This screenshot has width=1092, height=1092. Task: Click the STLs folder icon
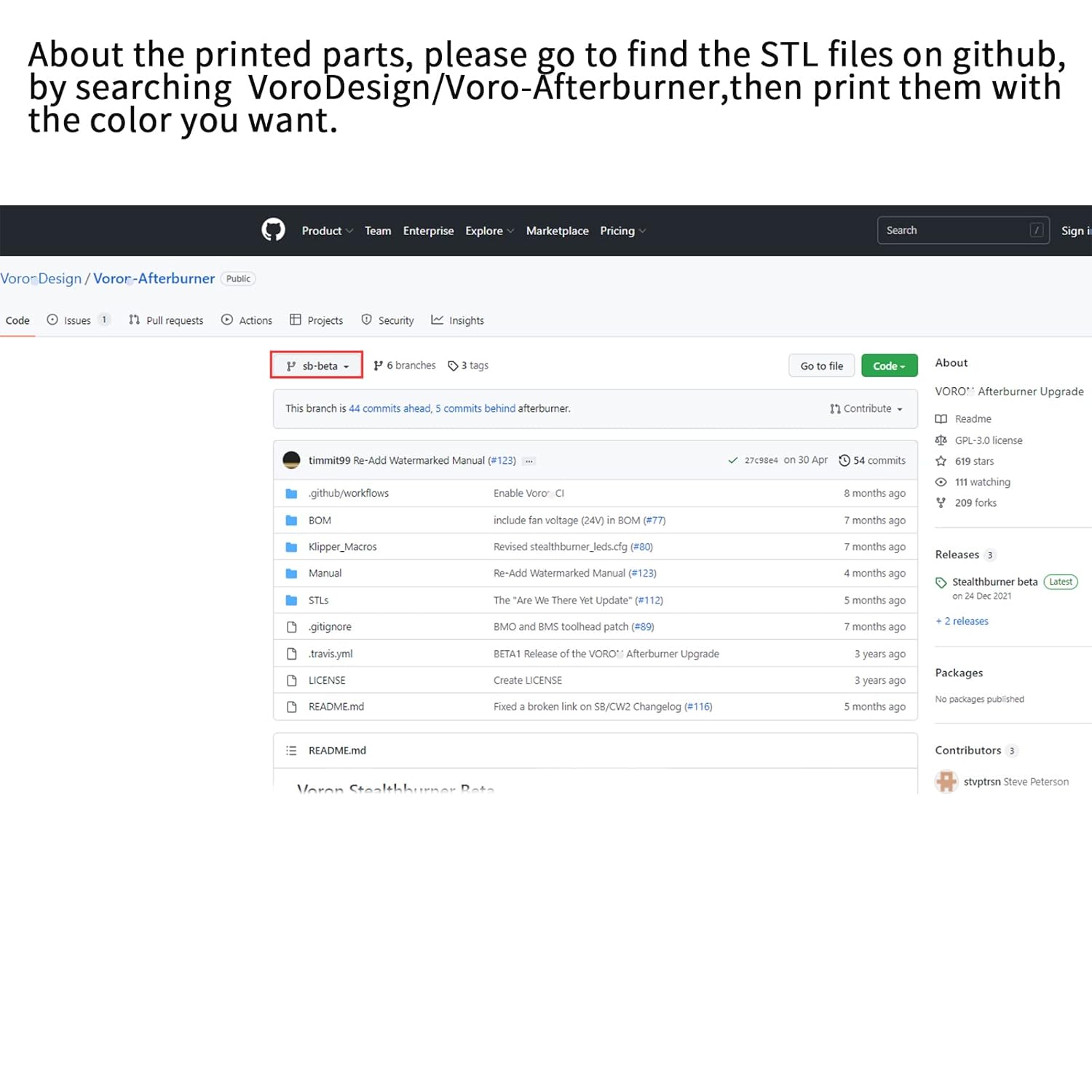[x=292, y=601]
